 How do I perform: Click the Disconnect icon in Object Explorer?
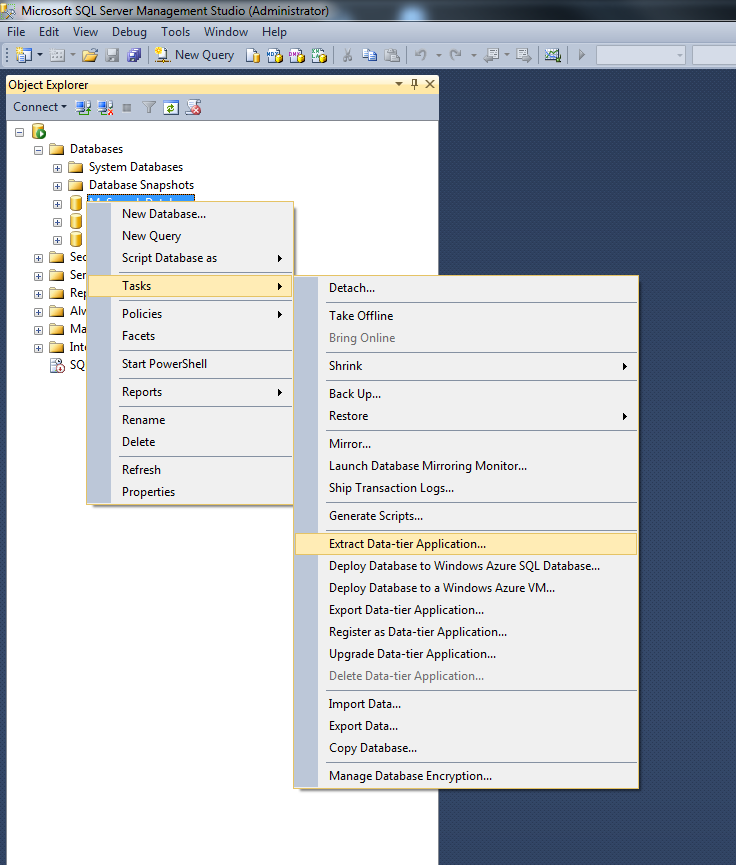[105, 107]
